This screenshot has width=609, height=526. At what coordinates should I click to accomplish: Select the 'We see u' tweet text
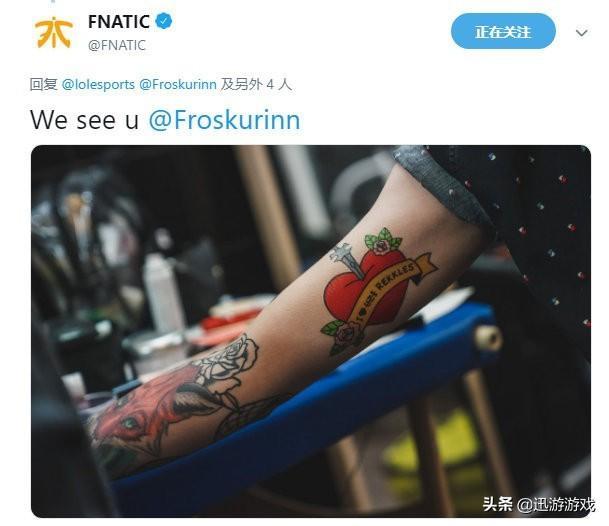point(84,120)
